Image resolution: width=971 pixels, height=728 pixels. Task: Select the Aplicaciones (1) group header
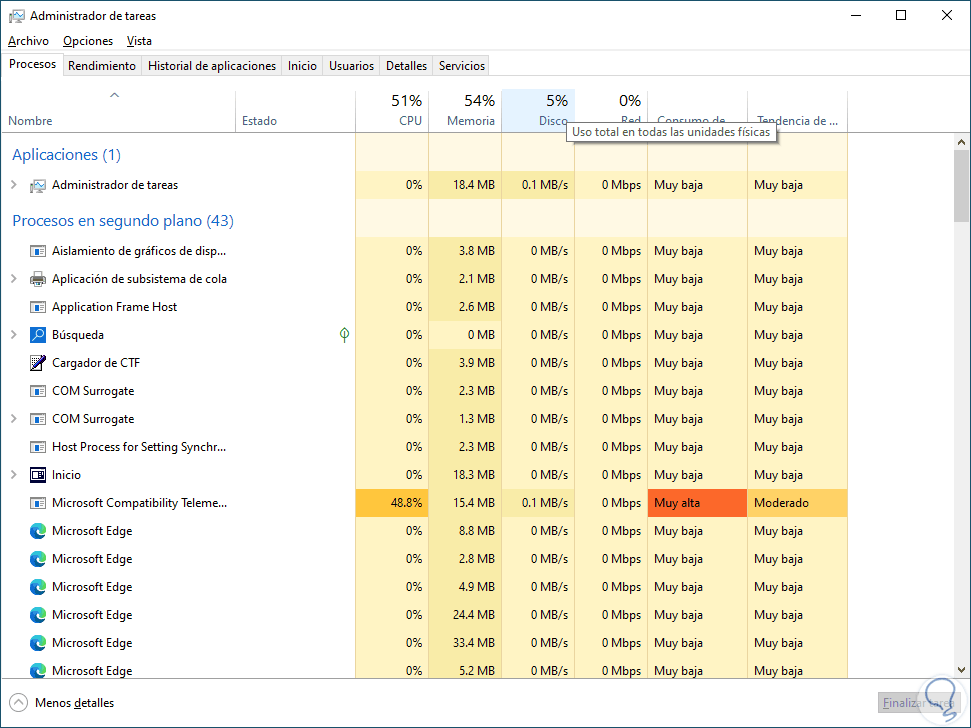coord(66,155)
